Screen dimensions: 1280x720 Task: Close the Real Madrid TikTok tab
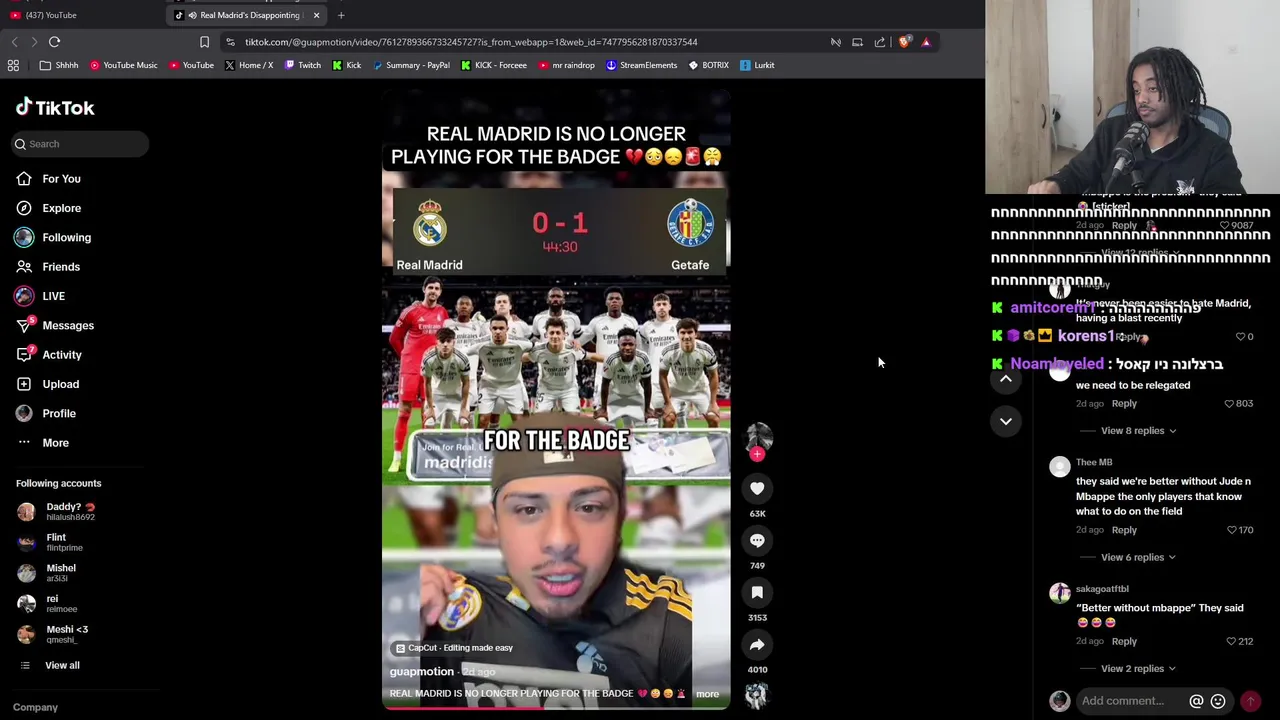tap(316, 15)
